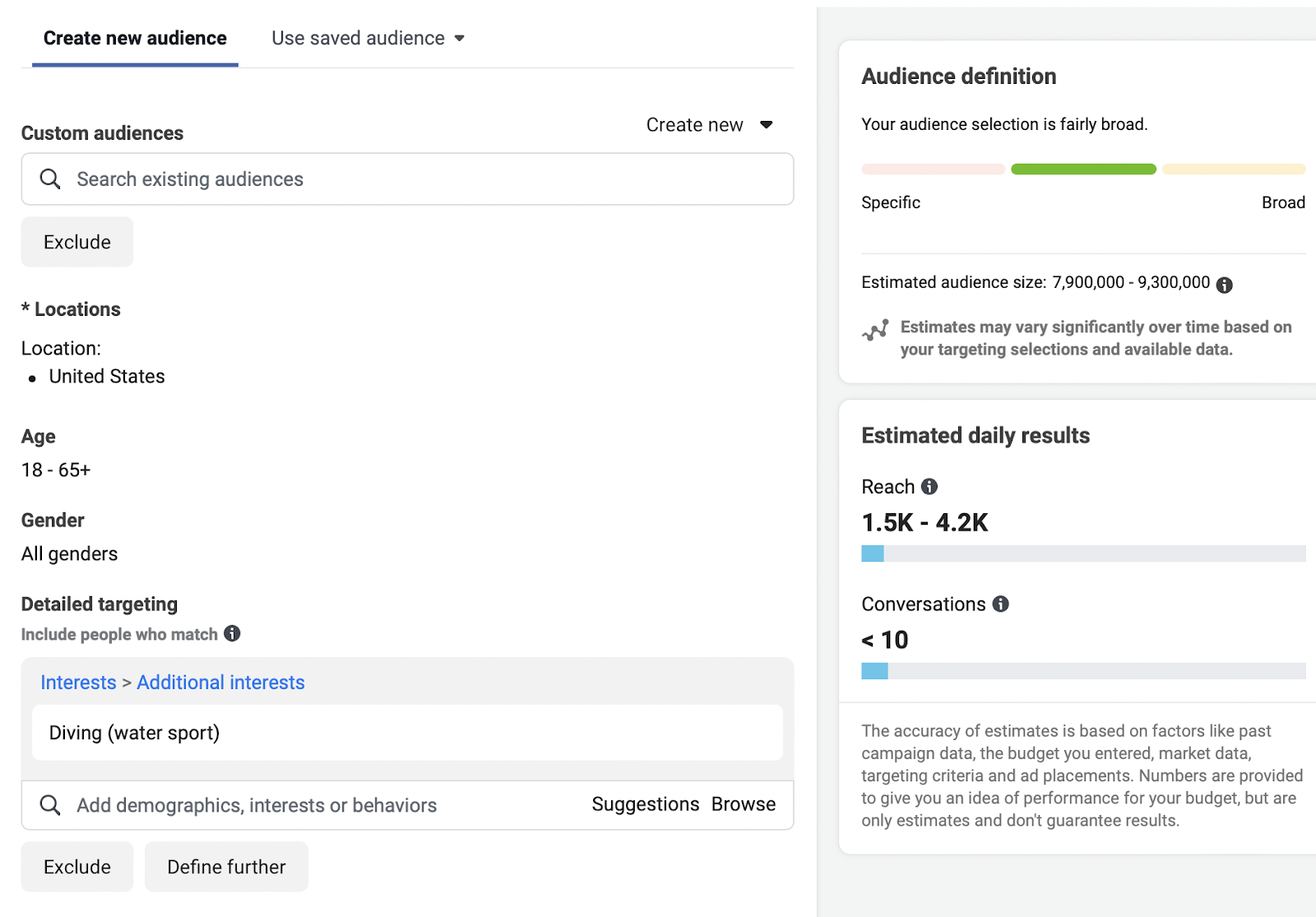Click the Additional interests link
This screenshot has height=917, width=1316.
click(x=220, y=682)
